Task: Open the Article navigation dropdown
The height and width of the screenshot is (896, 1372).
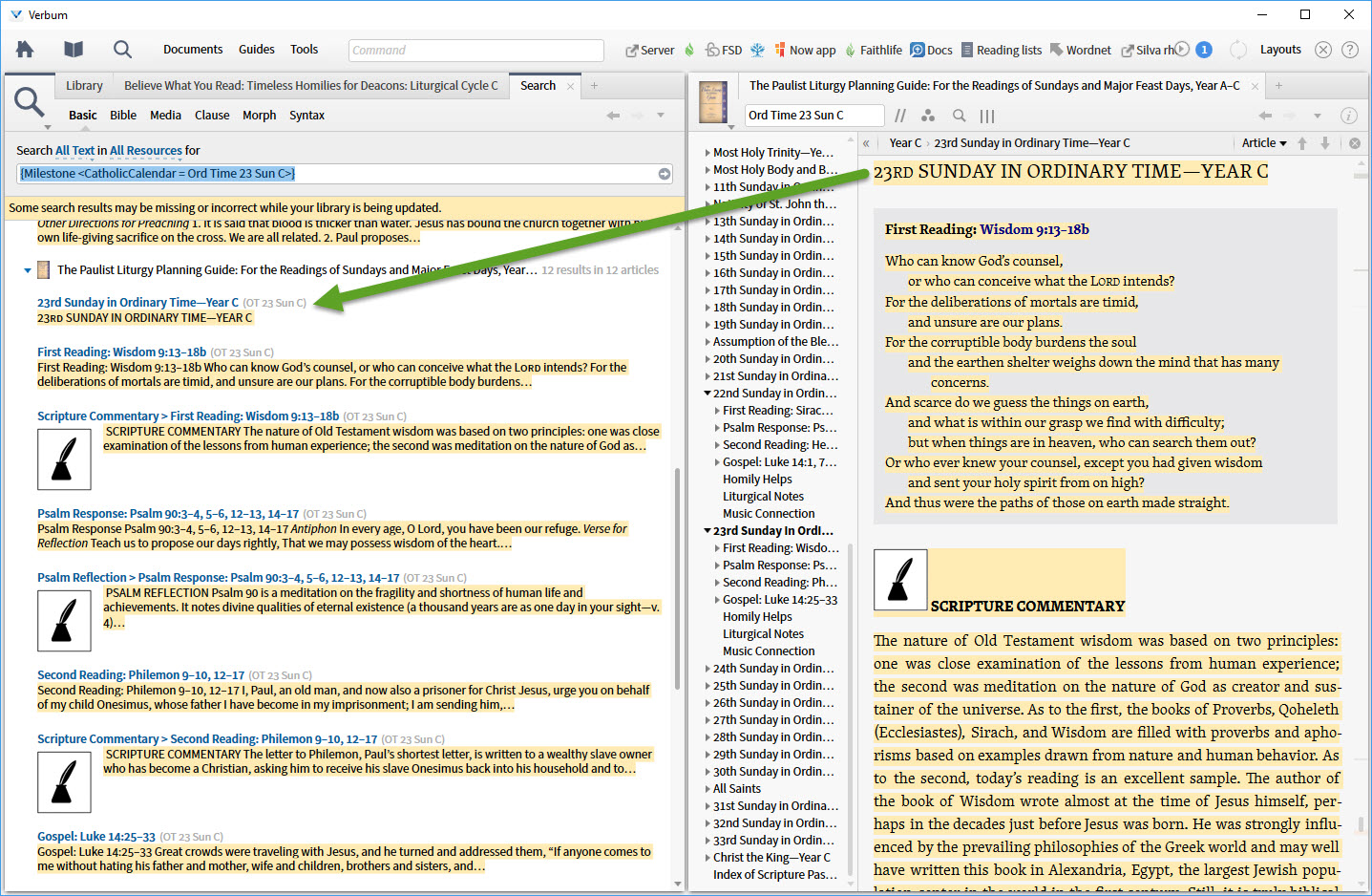Action: coord(1264,143)
